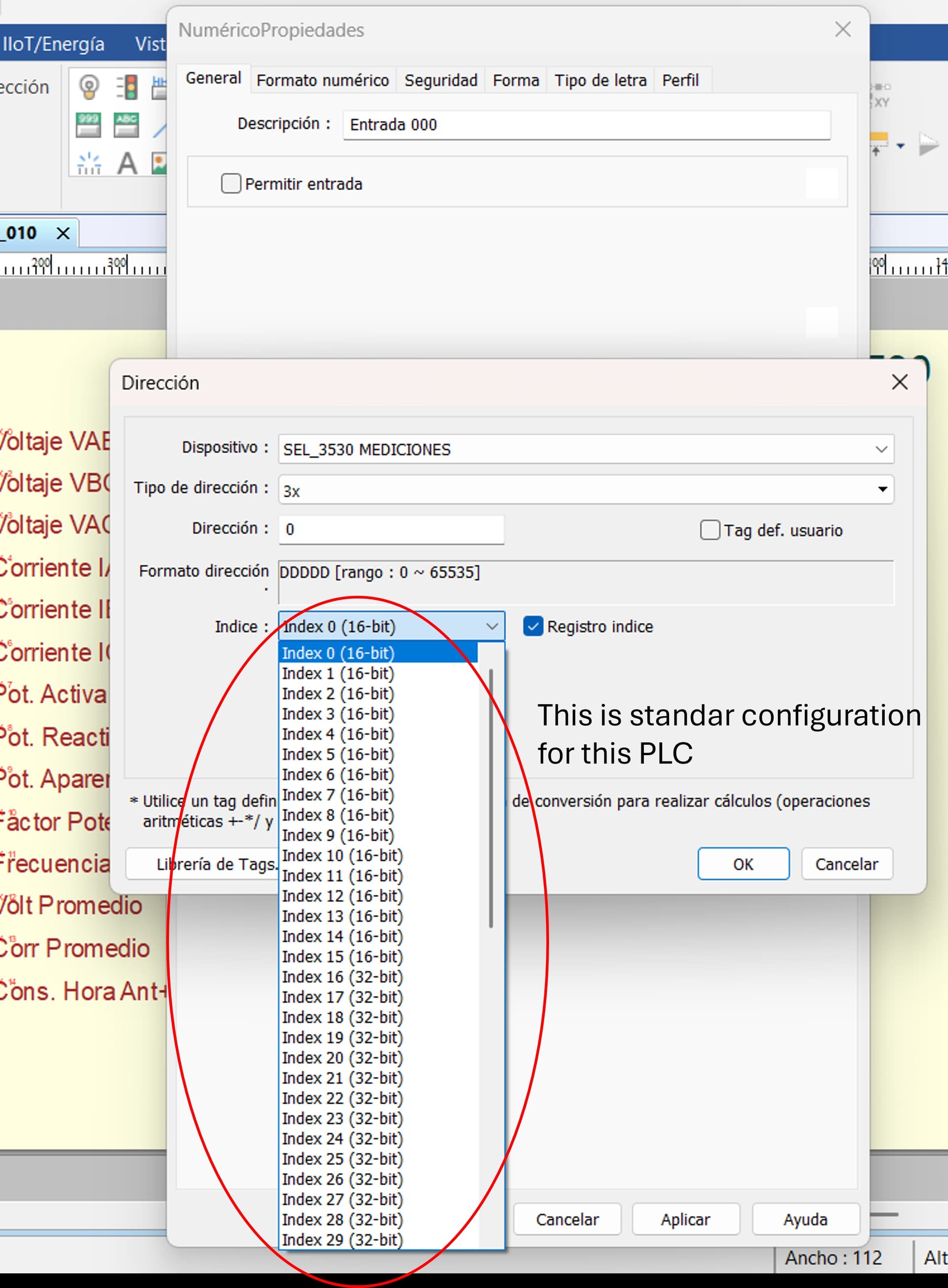Enable the Permitir entrada checkbox
Screen dimensions: 948x1288
[231, 184]
